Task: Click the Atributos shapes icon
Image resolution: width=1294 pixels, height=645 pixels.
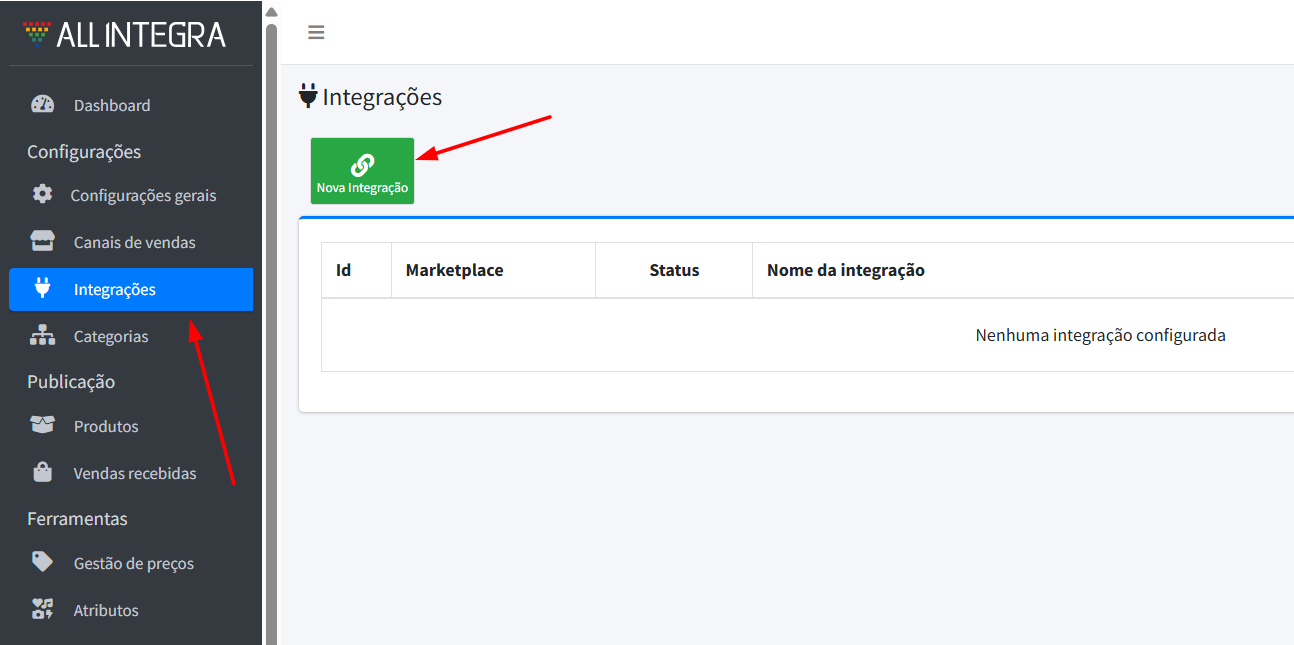Action: (42, 610)
